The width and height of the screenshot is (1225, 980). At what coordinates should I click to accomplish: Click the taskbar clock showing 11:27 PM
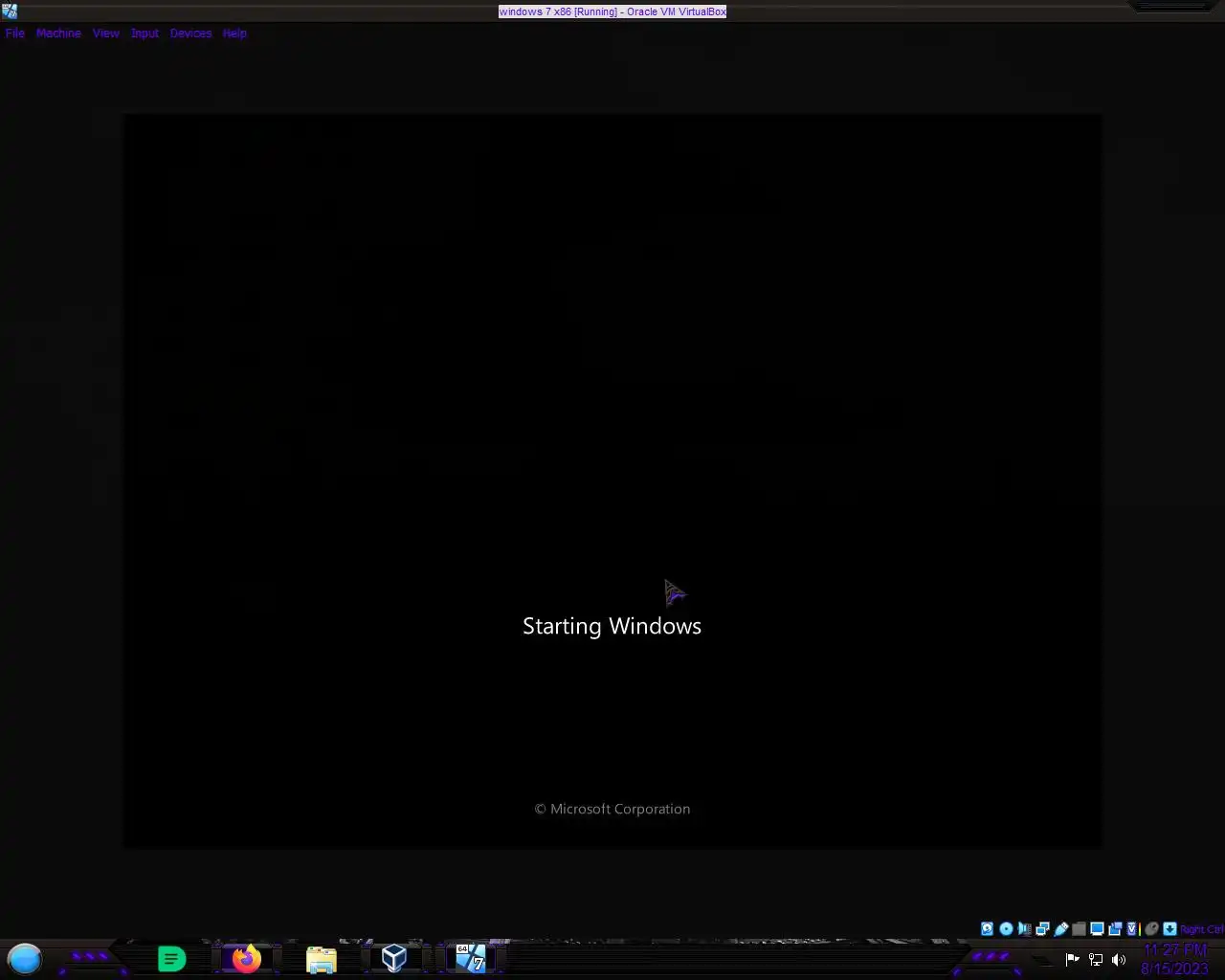coord(1174,959)
